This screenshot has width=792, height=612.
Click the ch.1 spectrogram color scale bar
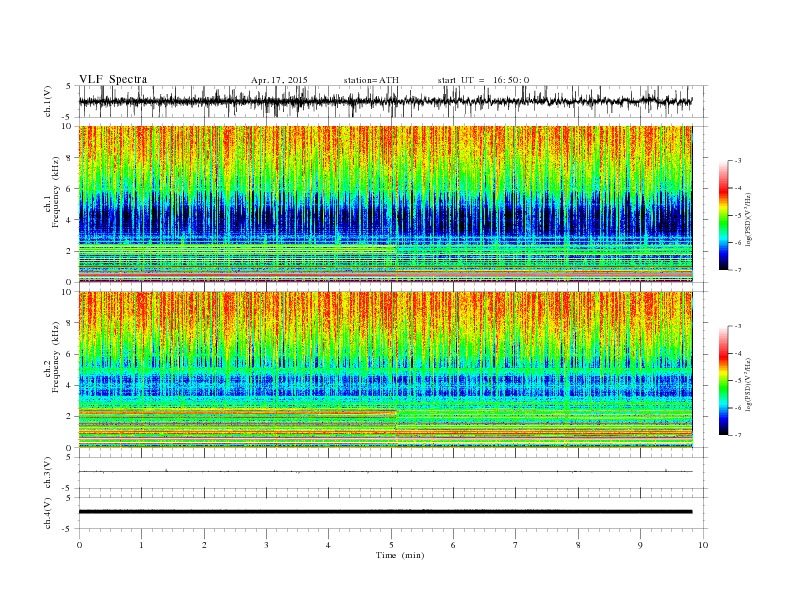[x=724, y=215]
